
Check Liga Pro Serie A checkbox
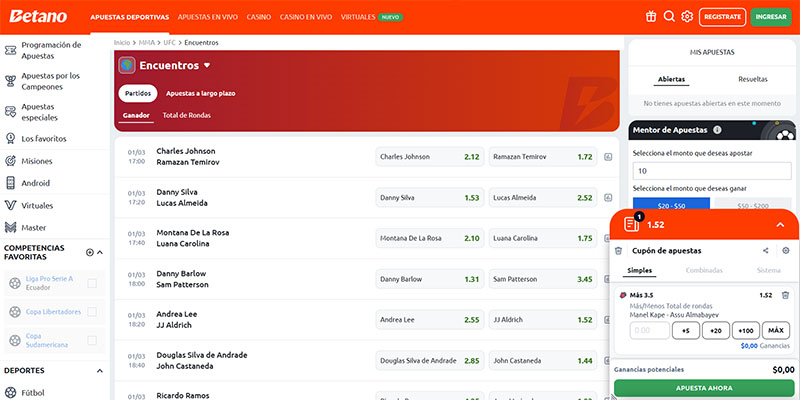92,283
